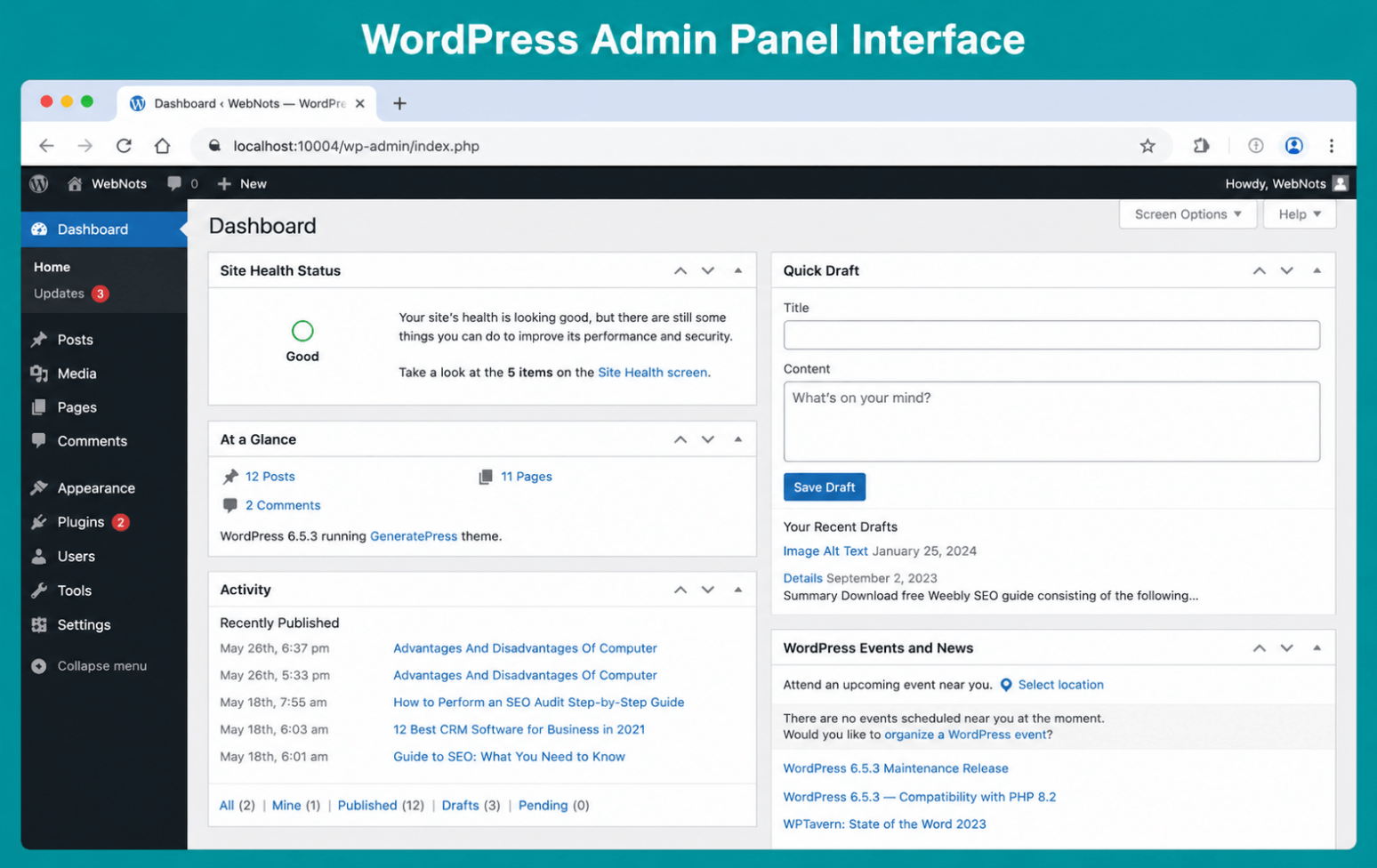Move Quick Draft panel up

click(1260, 270)
